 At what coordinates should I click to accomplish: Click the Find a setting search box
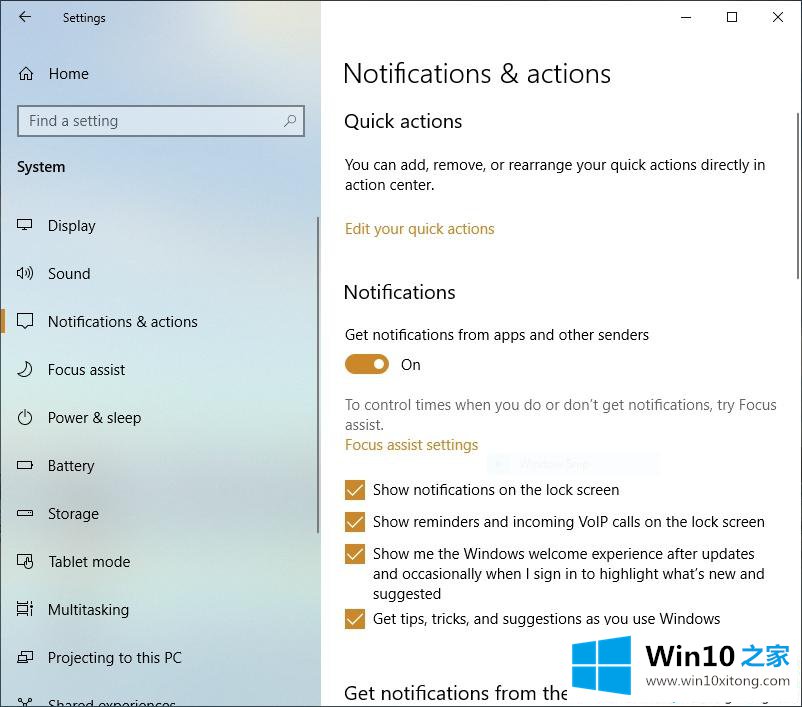click(161, 121)
